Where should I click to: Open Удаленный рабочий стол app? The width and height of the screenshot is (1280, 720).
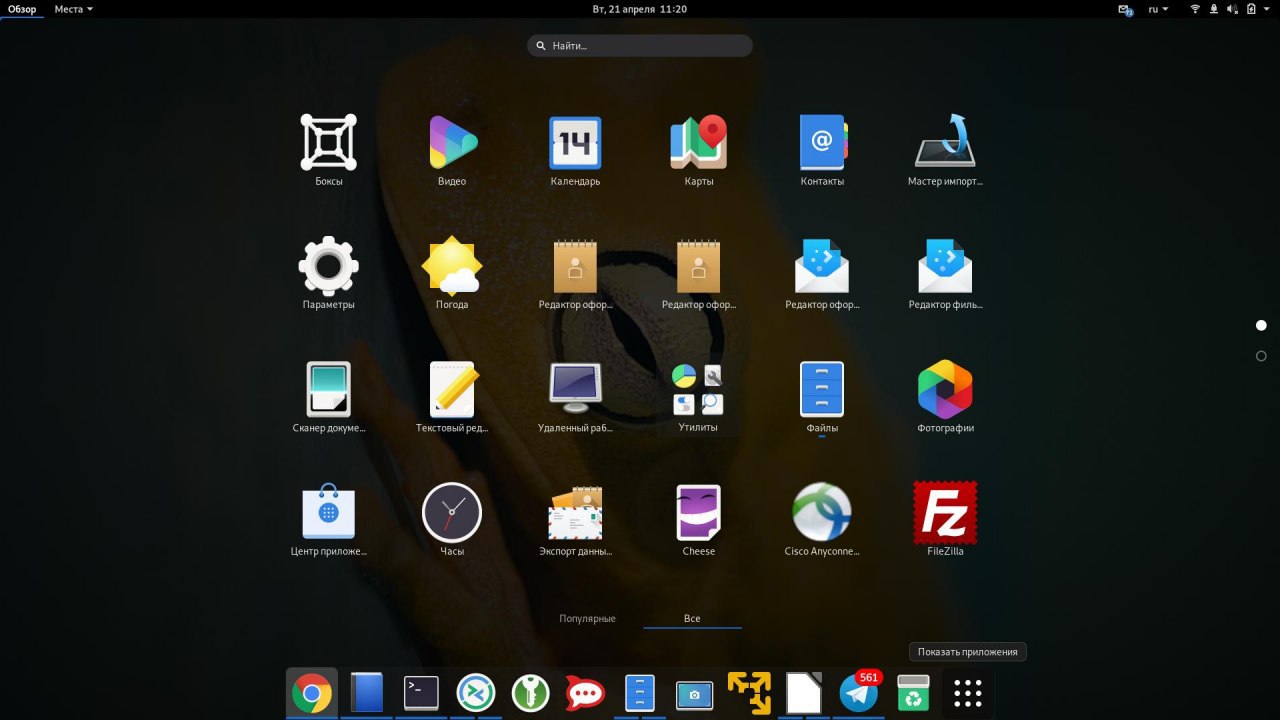[575, 396]
